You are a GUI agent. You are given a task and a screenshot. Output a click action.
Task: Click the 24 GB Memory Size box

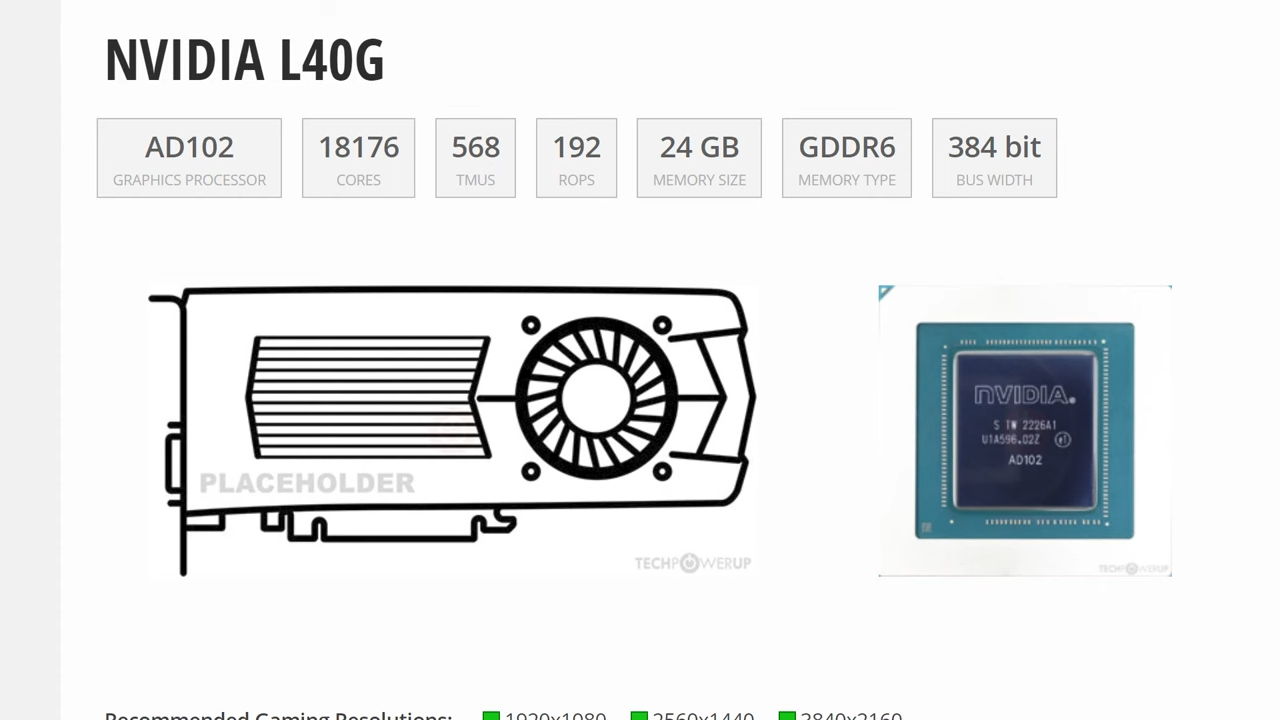[x=699, y=158]
